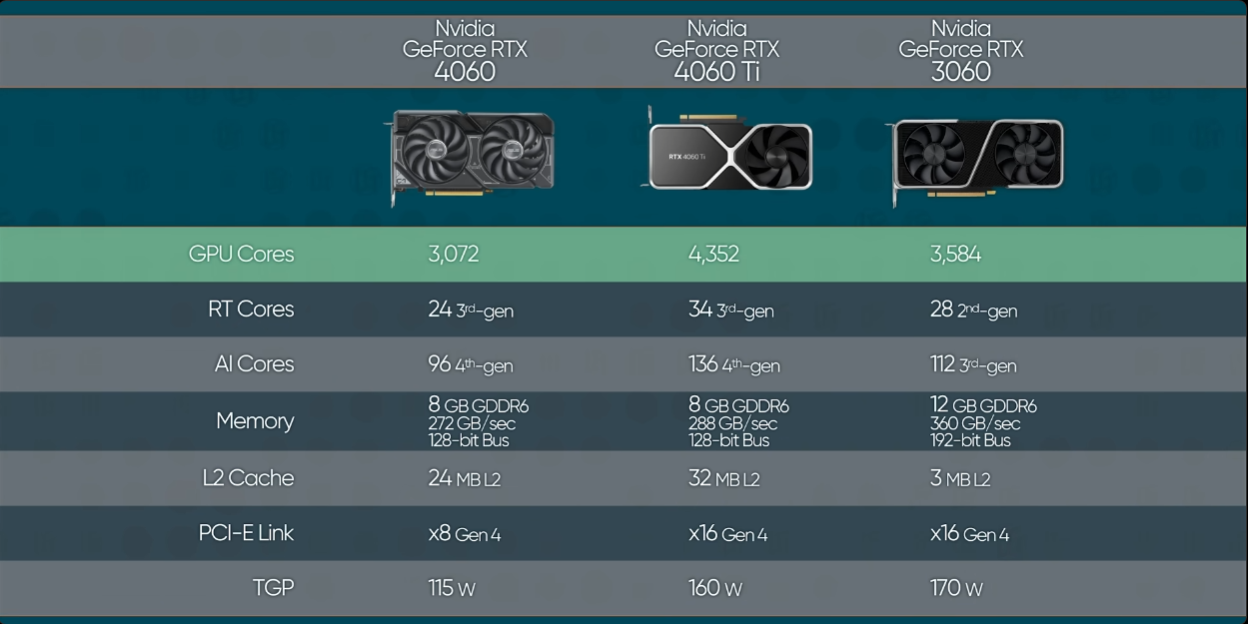Click the 'TGP' row label

click(273, 587)
